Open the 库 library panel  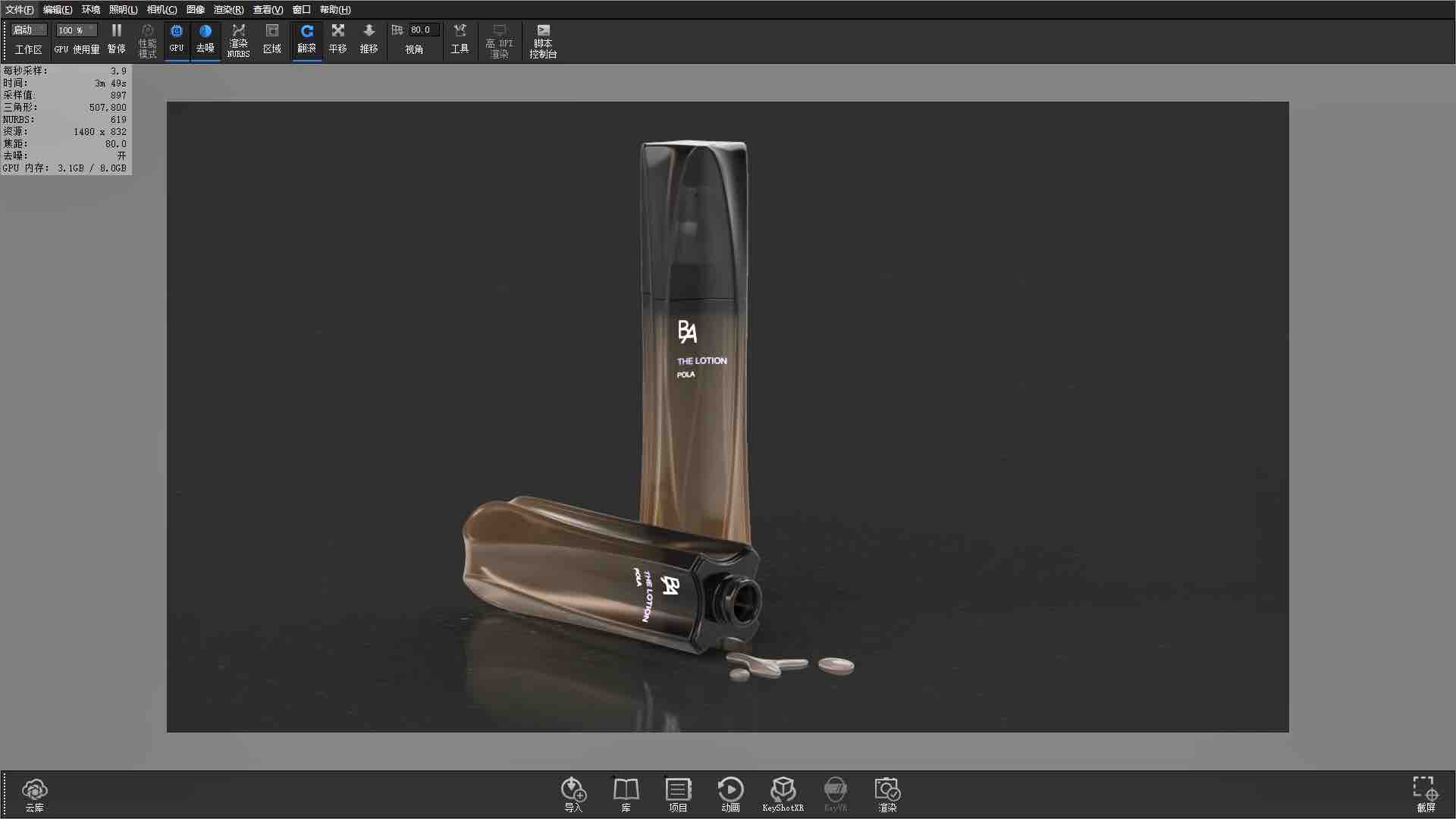(x=626, y=793)
